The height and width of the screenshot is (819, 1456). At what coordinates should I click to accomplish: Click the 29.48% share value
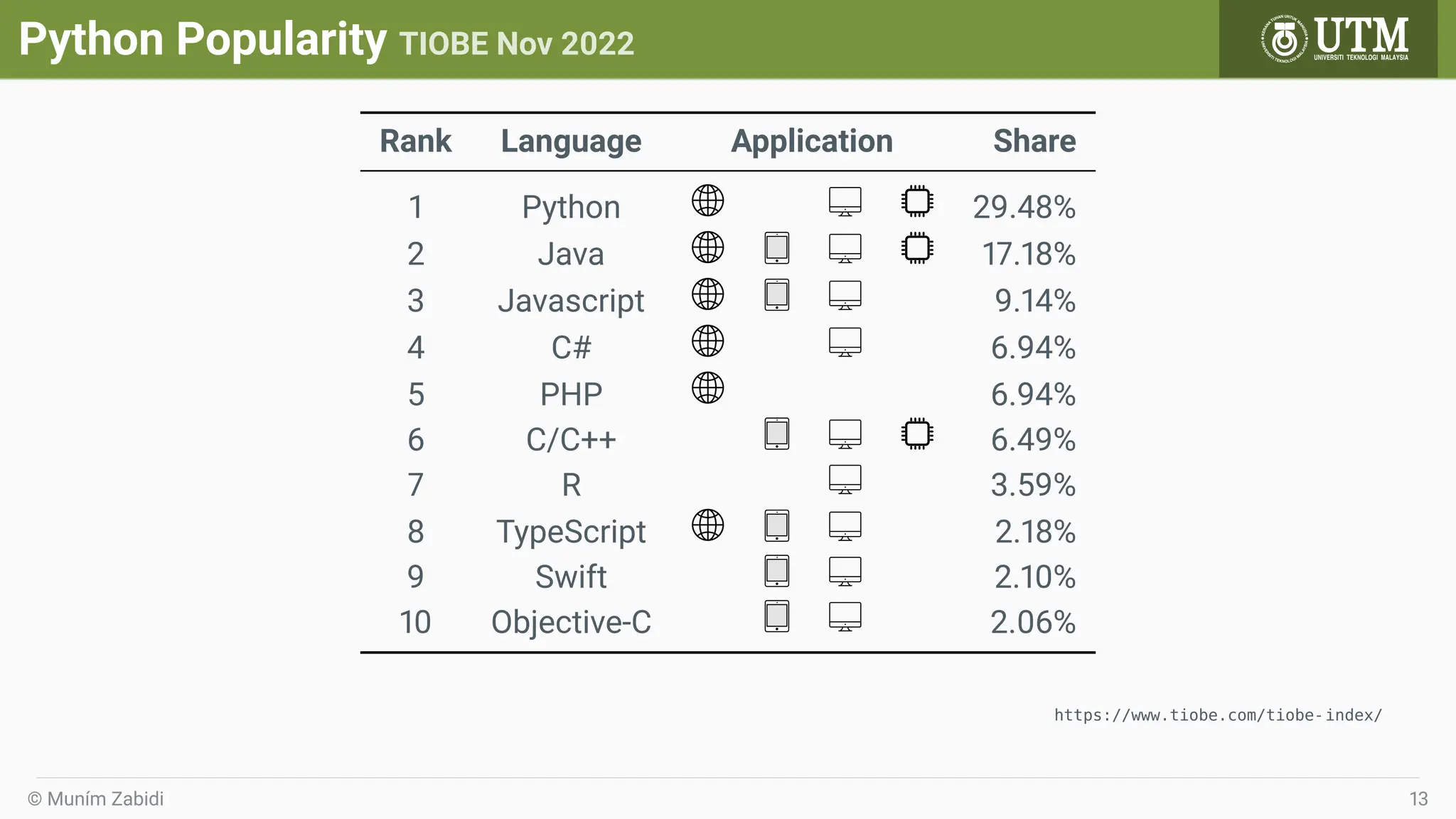point(1024,208)
